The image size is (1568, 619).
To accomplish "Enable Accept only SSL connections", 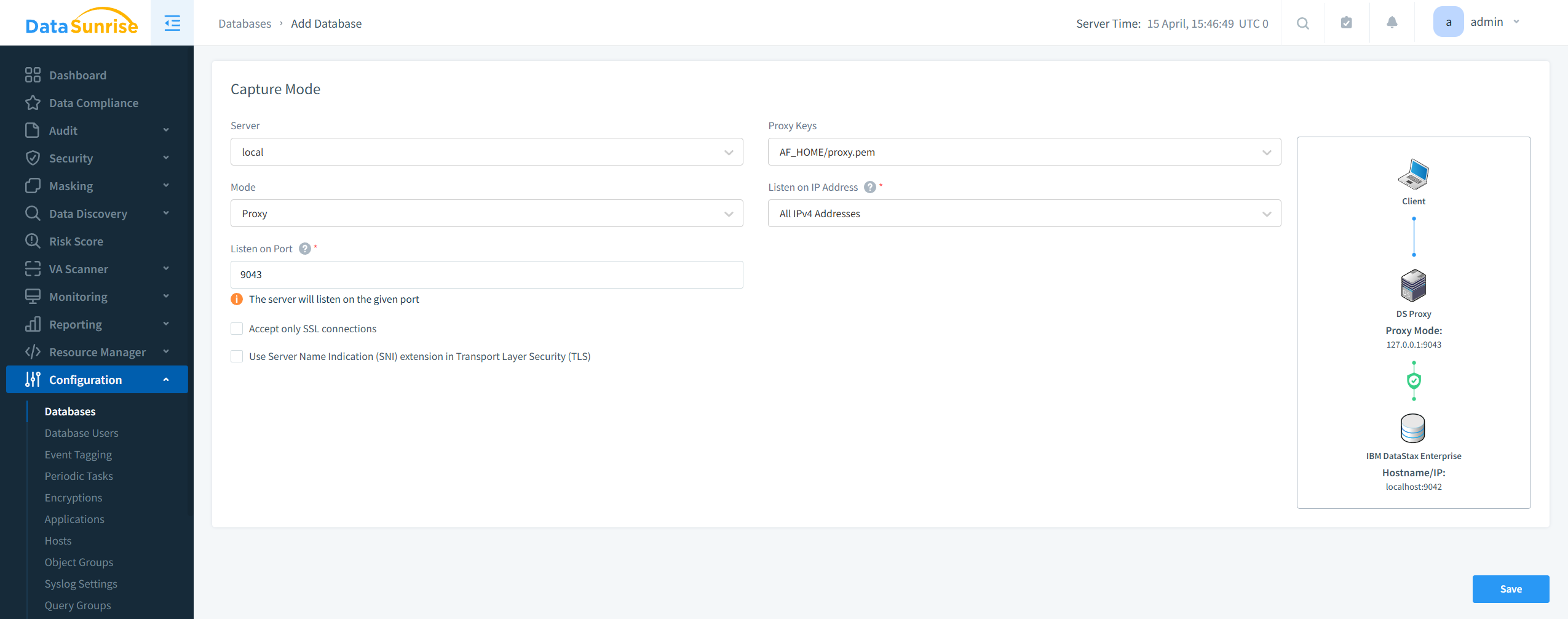I will (x=237, y=329).
